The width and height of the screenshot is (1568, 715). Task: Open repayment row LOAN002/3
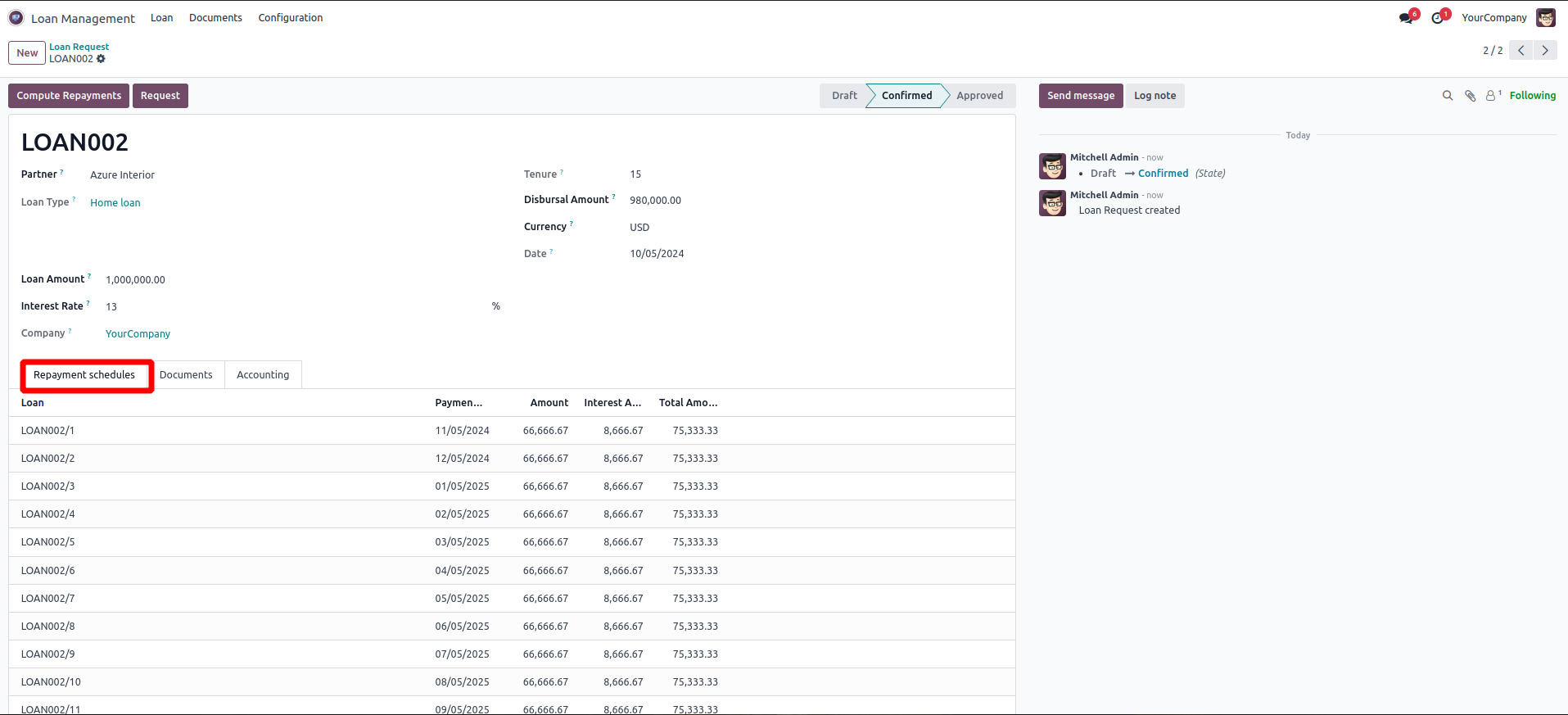(512, 486)
